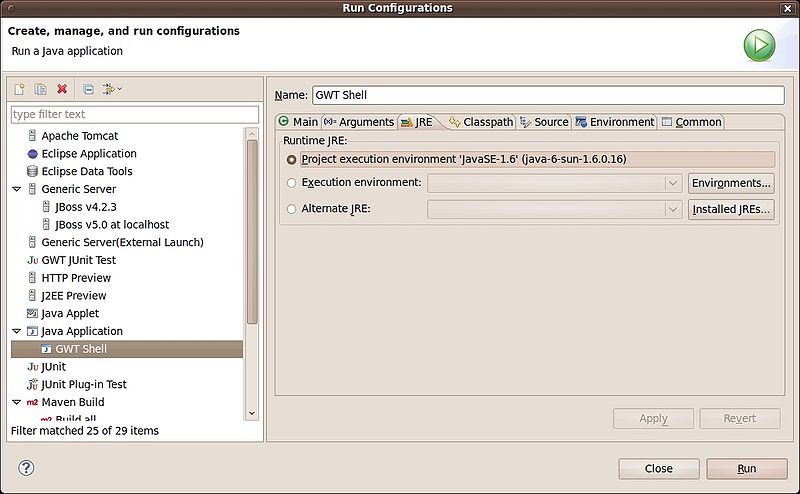
Task: Click the green Run play icon in header
Action: click(759, 45)
